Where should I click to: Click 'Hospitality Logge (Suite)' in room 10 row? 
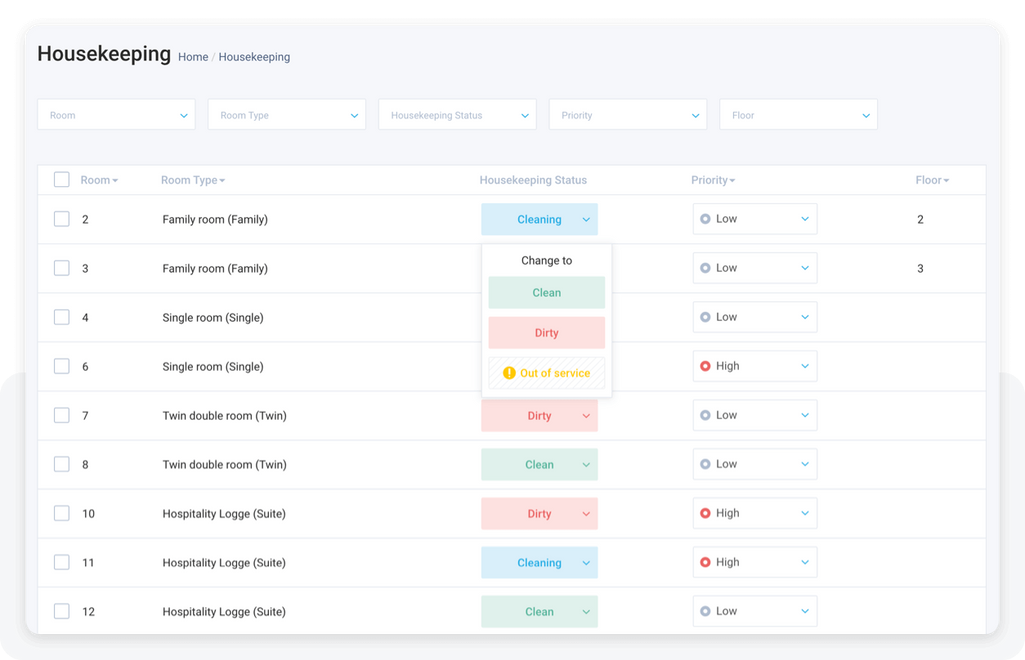(224, 514)
